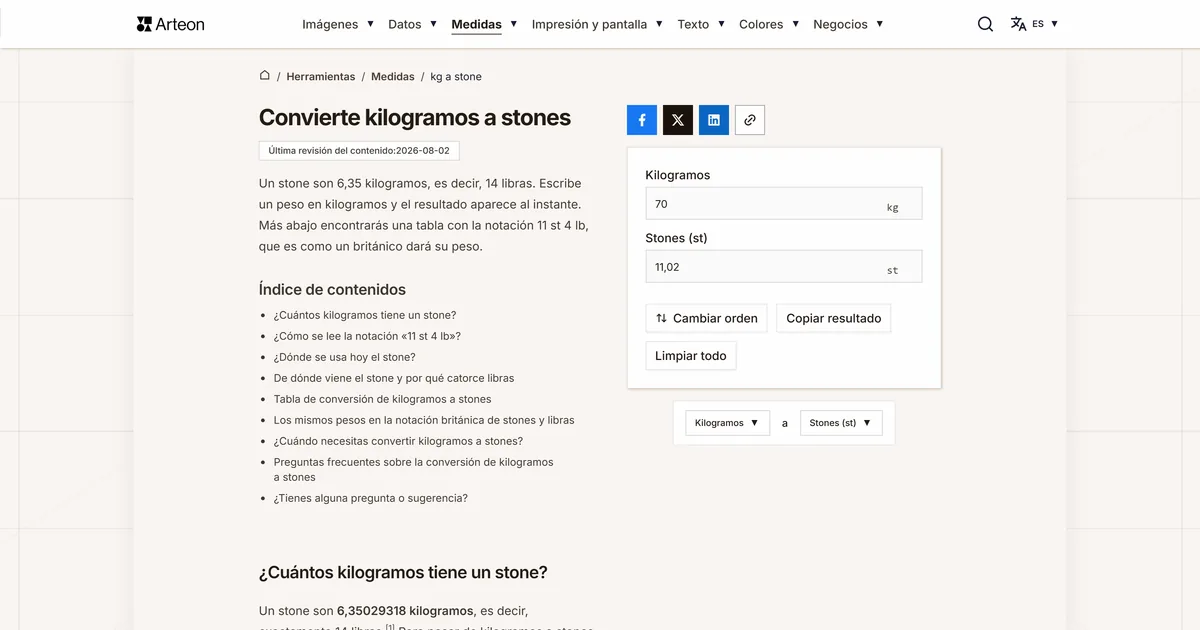Go to Preguntas frecuentes sobre la conversión

414,469
